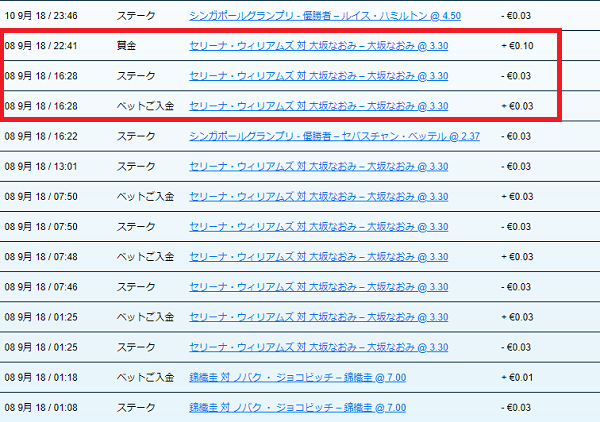Select the date cell "08 9月 18 / 07:48"
600x422 pixels.
click(x=41, y=257)
